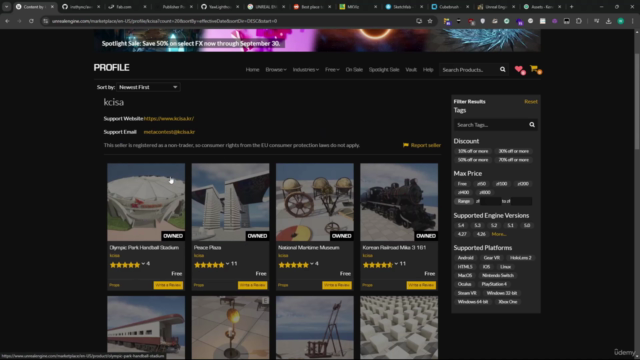Show more engine versions via More link
The width and height of the screenshot is (640, 360).
[x=499, y=234]
